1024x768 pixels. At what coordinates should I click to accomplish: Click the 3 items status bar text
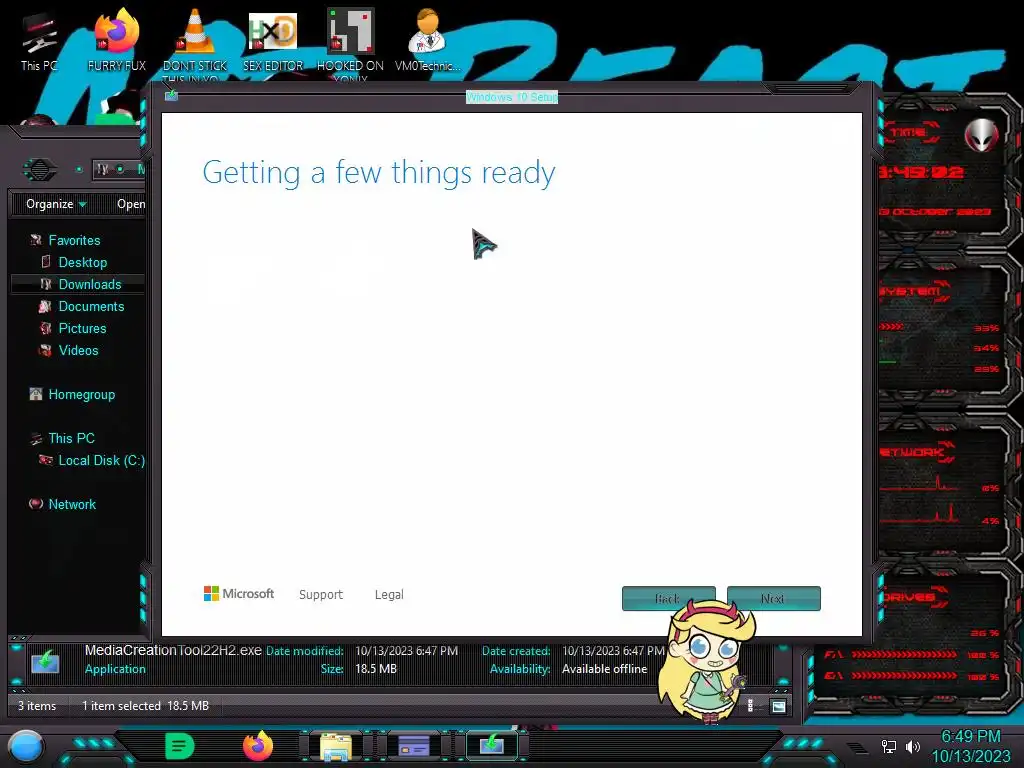click(37, 706)
